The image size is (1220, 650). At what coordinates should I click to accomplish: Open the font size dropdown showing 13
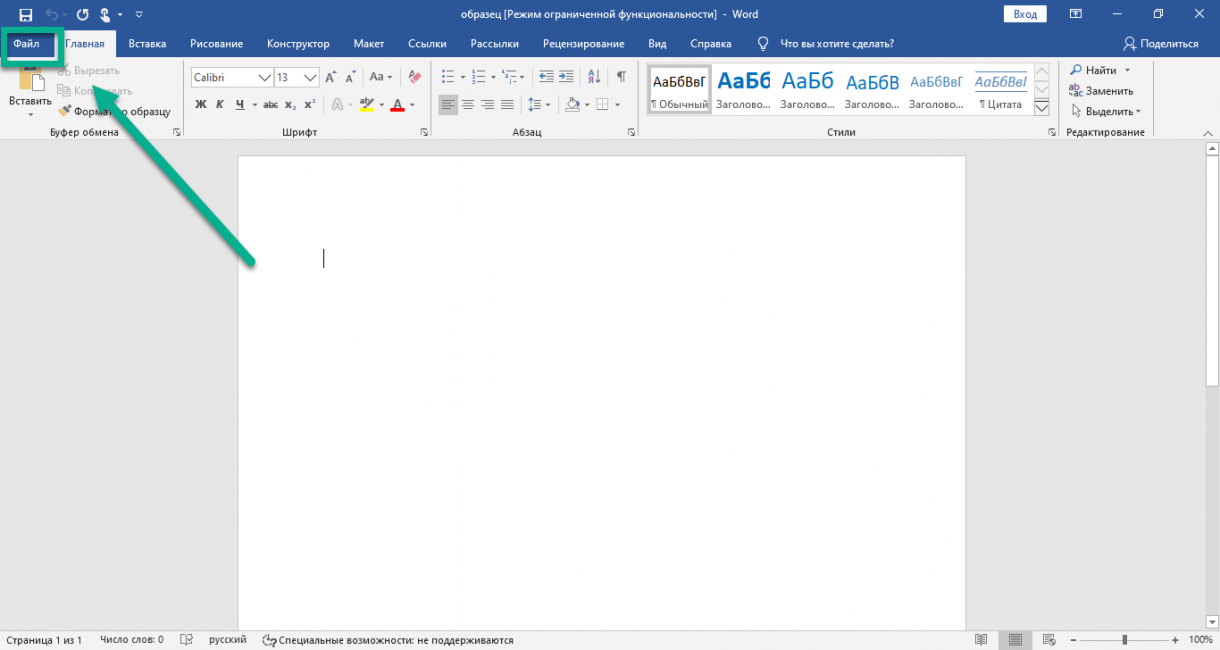tap(310, 78)
